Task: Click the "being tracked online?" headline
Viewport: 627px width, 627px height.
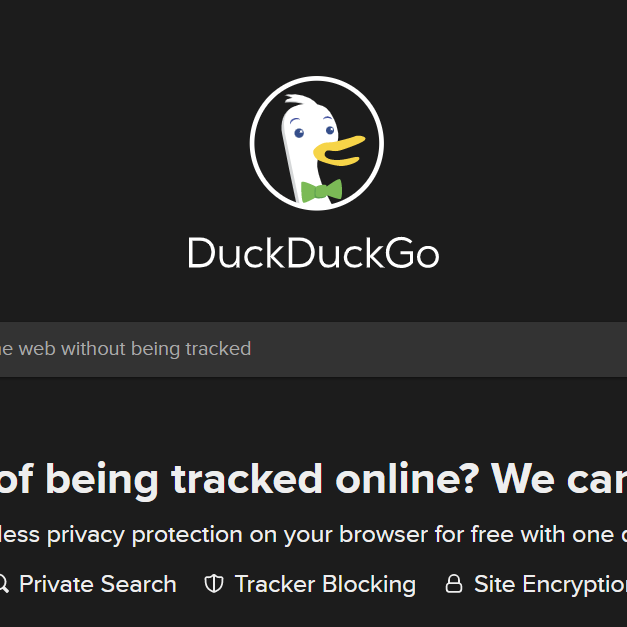Action: click(x=262, y=479)
